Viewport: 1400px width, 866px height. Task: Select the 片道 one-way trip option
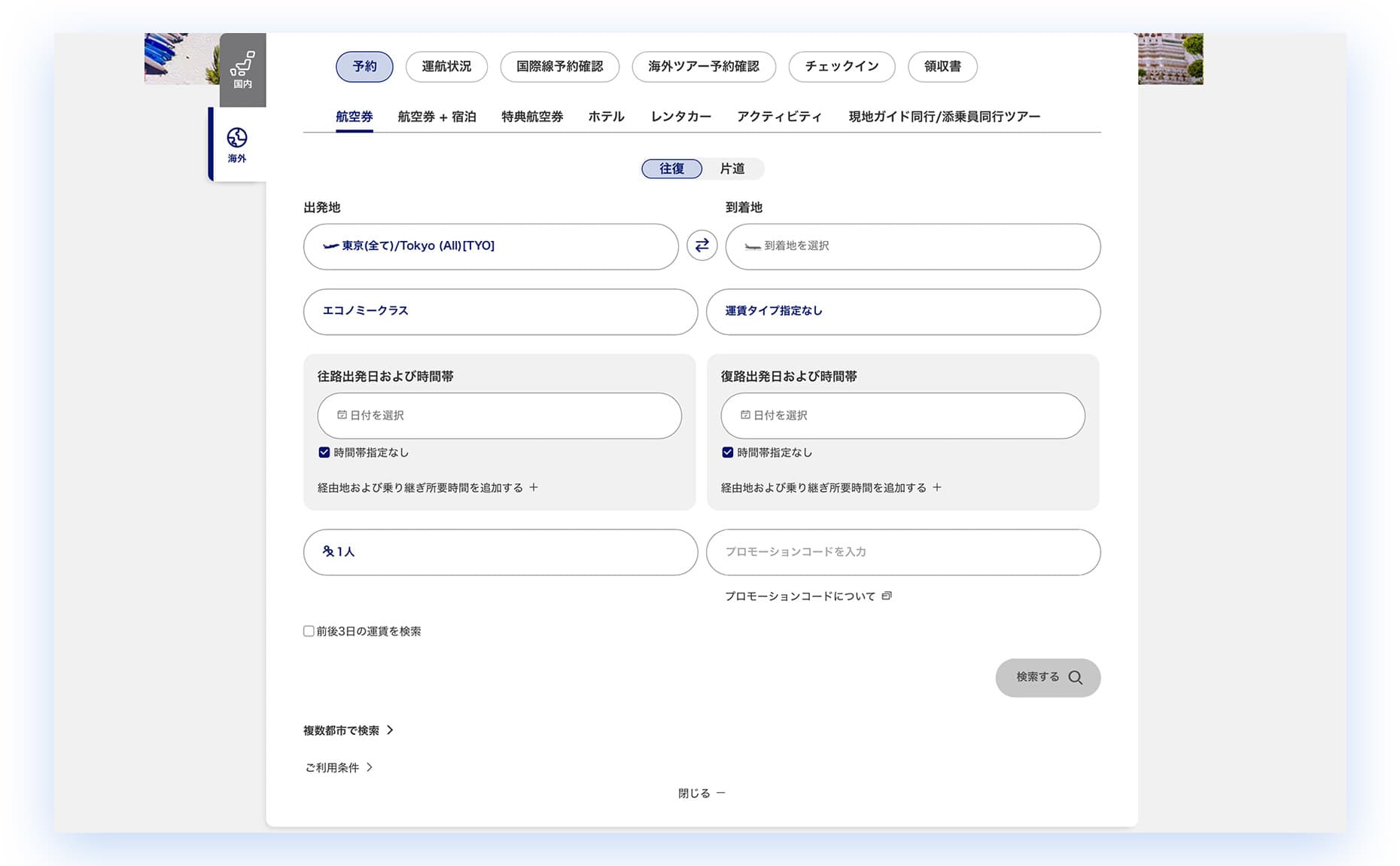[732, 169]
